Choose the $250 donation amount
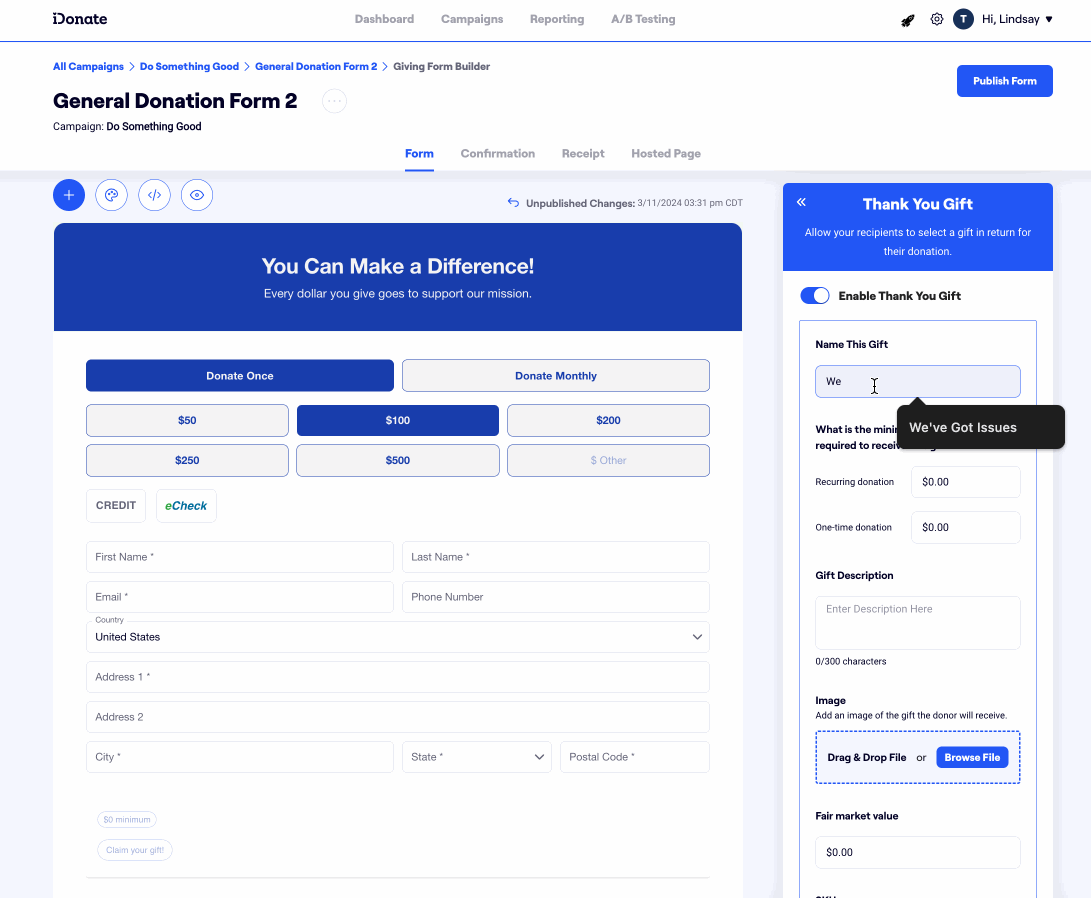The width and height of the screenshot is (1091, 898). [x=187, y=461]
